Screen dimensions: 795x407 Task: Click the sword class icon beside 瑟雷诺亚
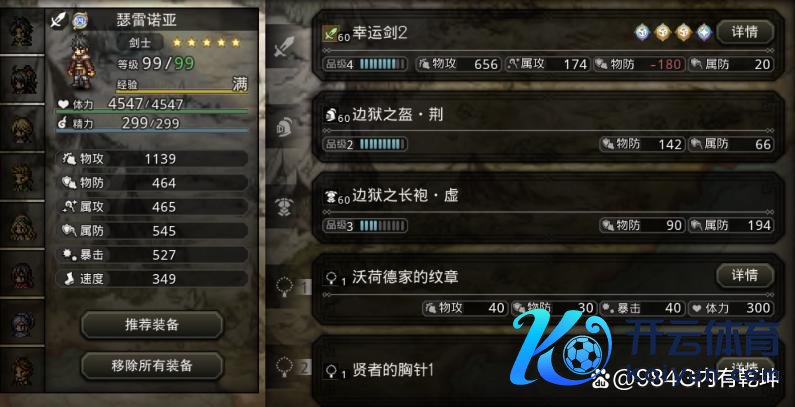click(x=59, y=20)
